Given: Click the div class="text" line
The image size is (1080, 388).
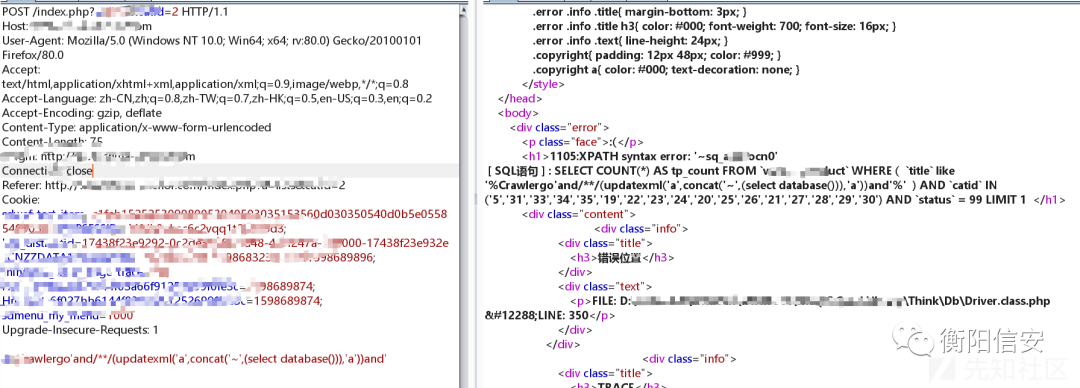Looking at the screenshot, I should coord(605,286).
